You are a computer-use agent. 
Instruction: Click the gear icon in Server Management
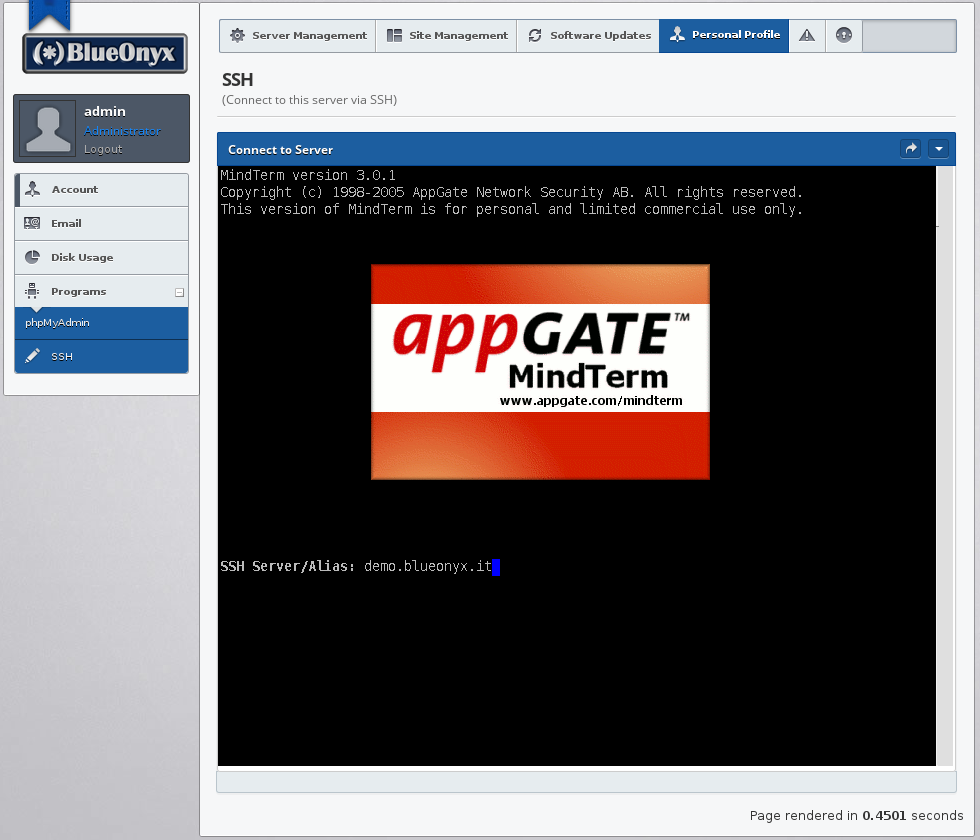[238, 36]
